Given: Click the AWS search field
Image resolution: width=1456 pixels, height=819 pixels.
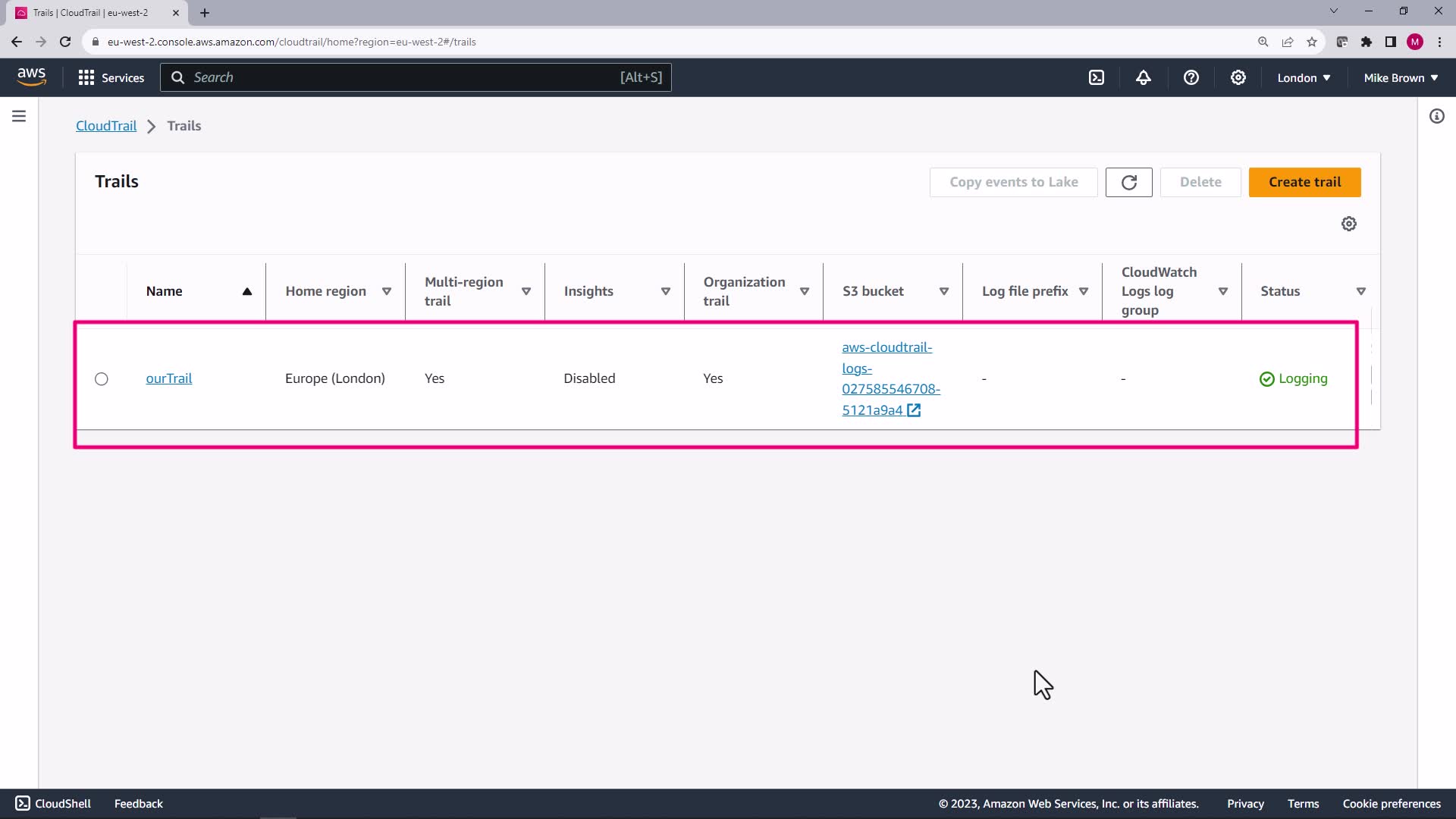Looking at the screenshot, I should 416,77.
